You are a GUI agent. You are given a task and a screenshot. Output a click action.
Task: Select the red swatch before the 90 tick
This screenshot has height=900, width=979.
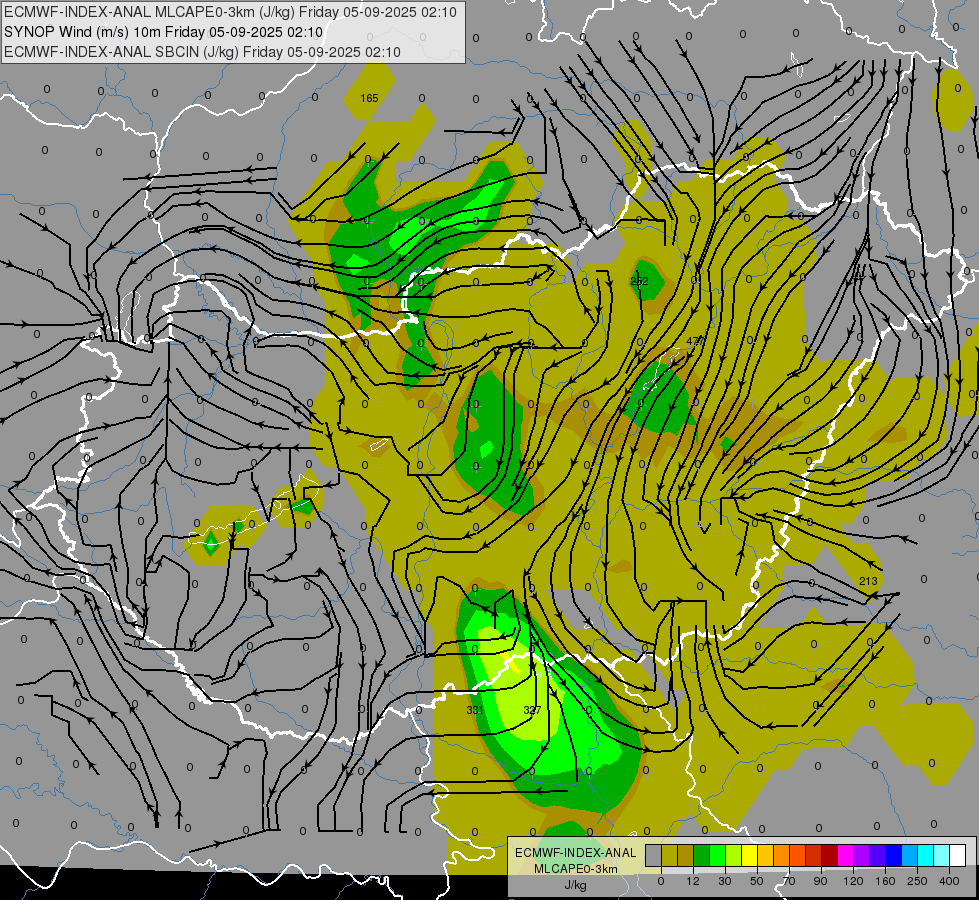(x=814, y=855)
